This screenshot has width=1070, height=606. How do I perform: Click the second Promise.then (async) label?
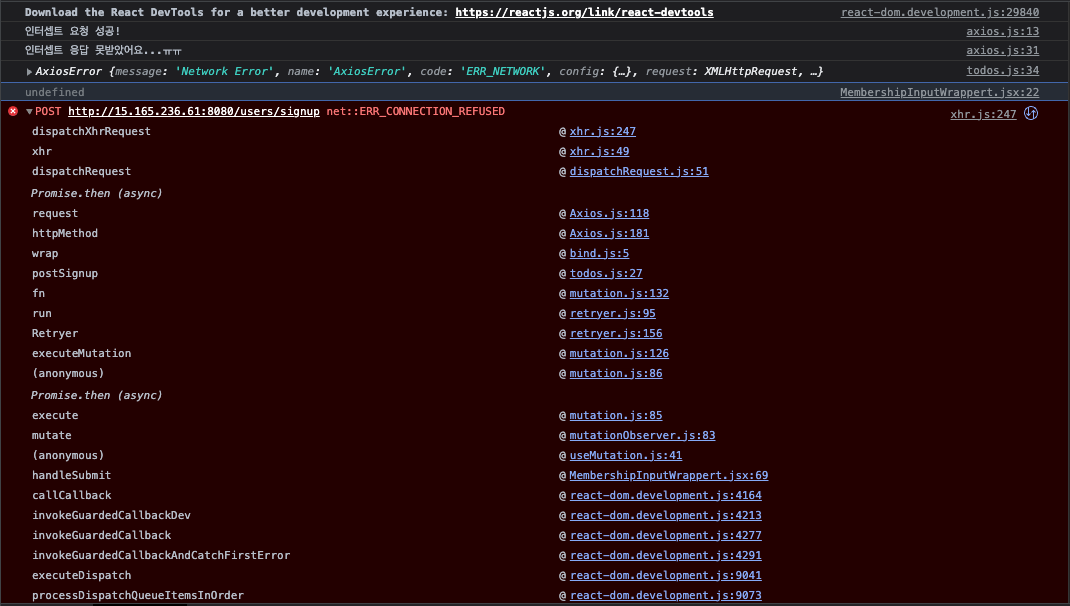pos(96,395)
